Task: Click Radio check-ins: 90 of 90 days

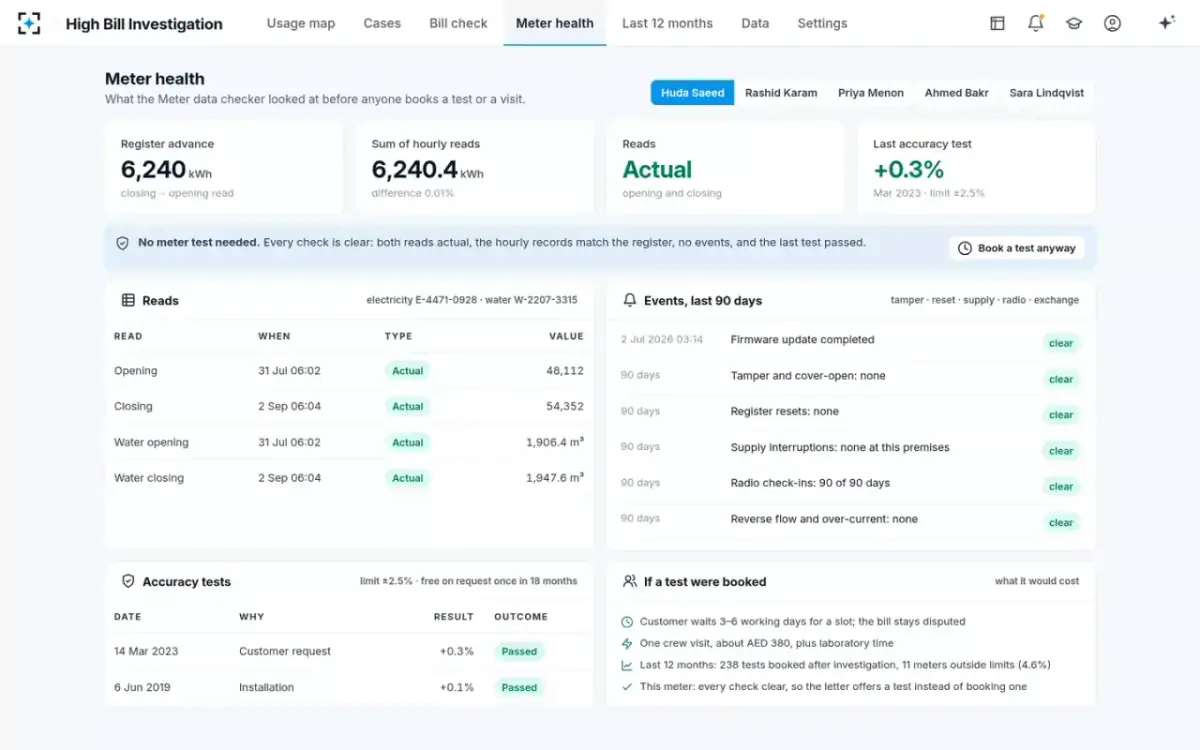Action: (x=810, y=483)
